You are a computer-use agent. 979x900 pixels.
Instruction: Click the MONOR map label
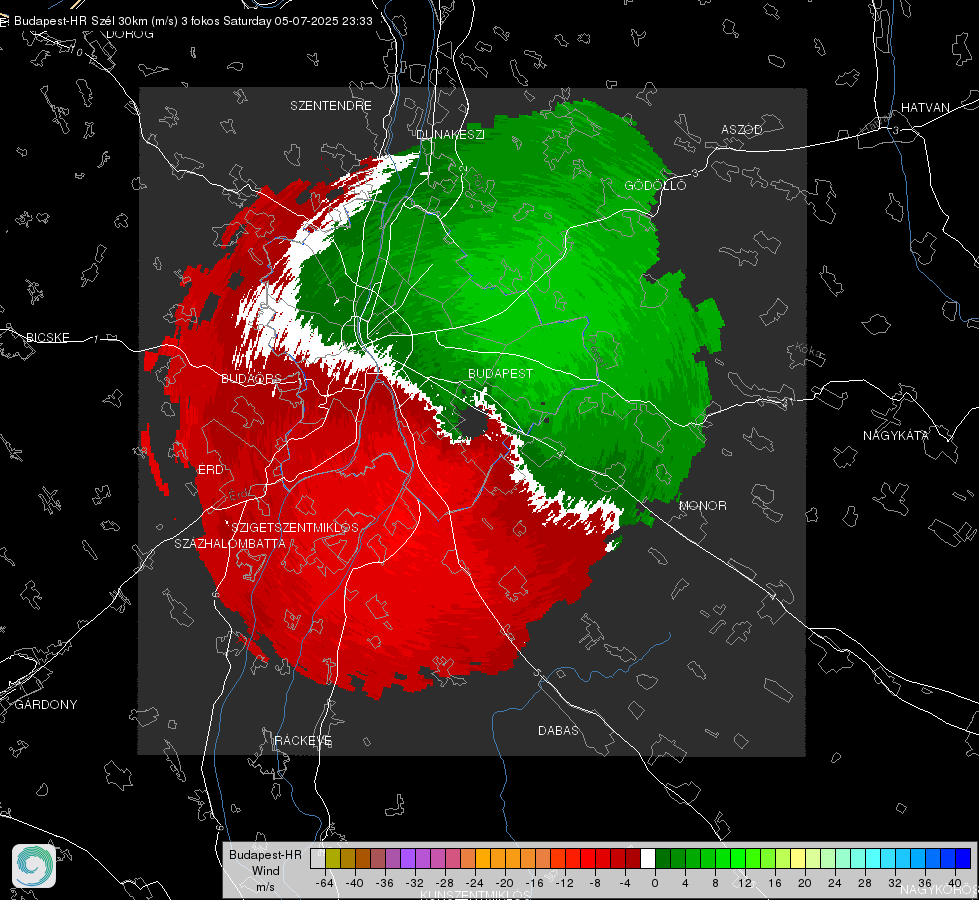pos(702,505)
